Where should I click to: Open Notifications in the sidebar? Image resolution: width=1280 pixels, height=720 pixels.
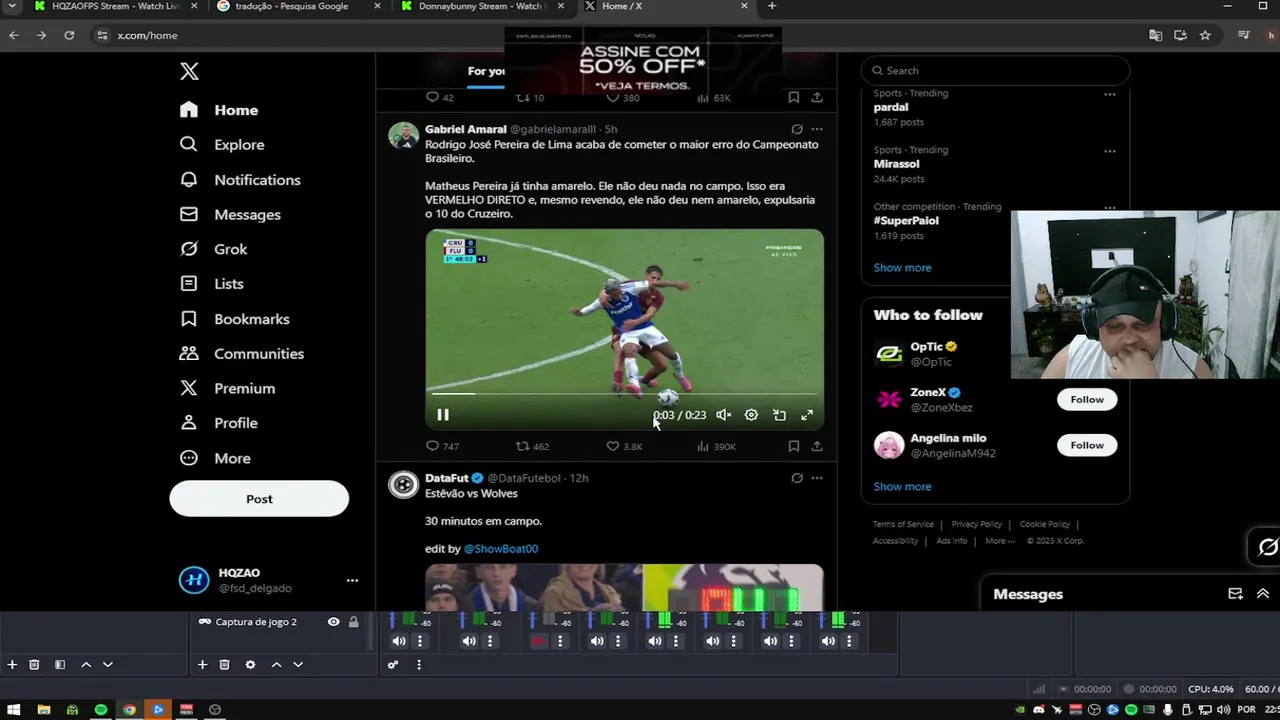click(x=240, y=180)
